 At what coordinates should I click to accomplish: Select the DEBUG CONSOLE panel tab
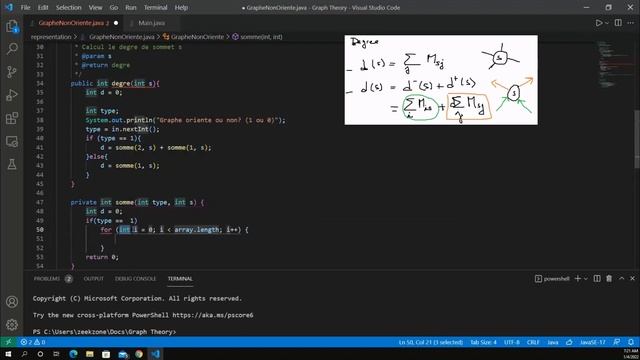coord(136,279)
